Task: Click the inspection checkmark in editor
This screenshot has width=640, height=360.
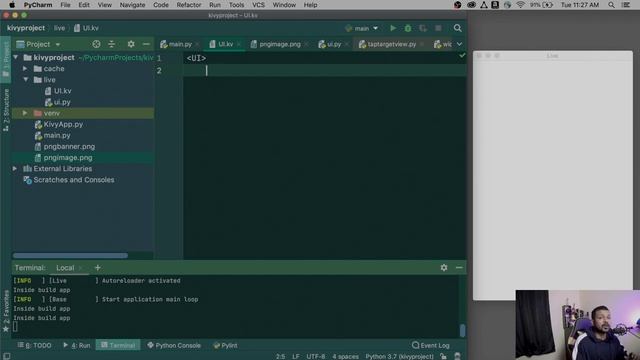Action: click(x=462, y=55)
